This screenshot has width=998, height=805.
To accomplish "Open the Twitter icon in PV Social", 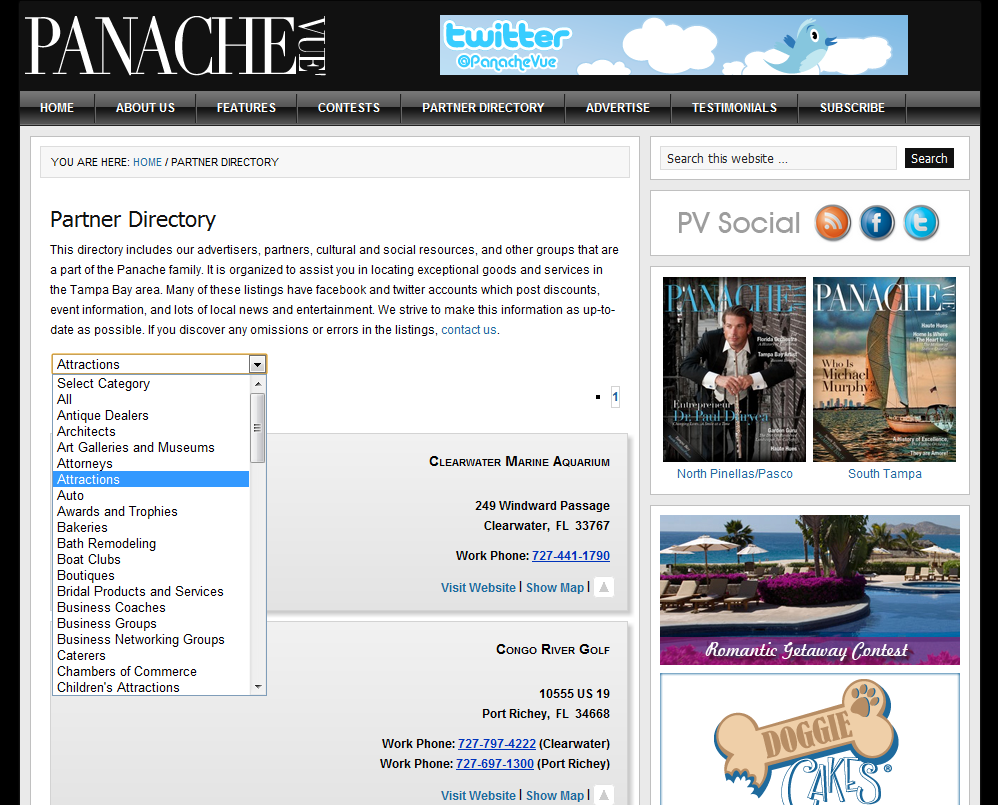I will [921, 223].
